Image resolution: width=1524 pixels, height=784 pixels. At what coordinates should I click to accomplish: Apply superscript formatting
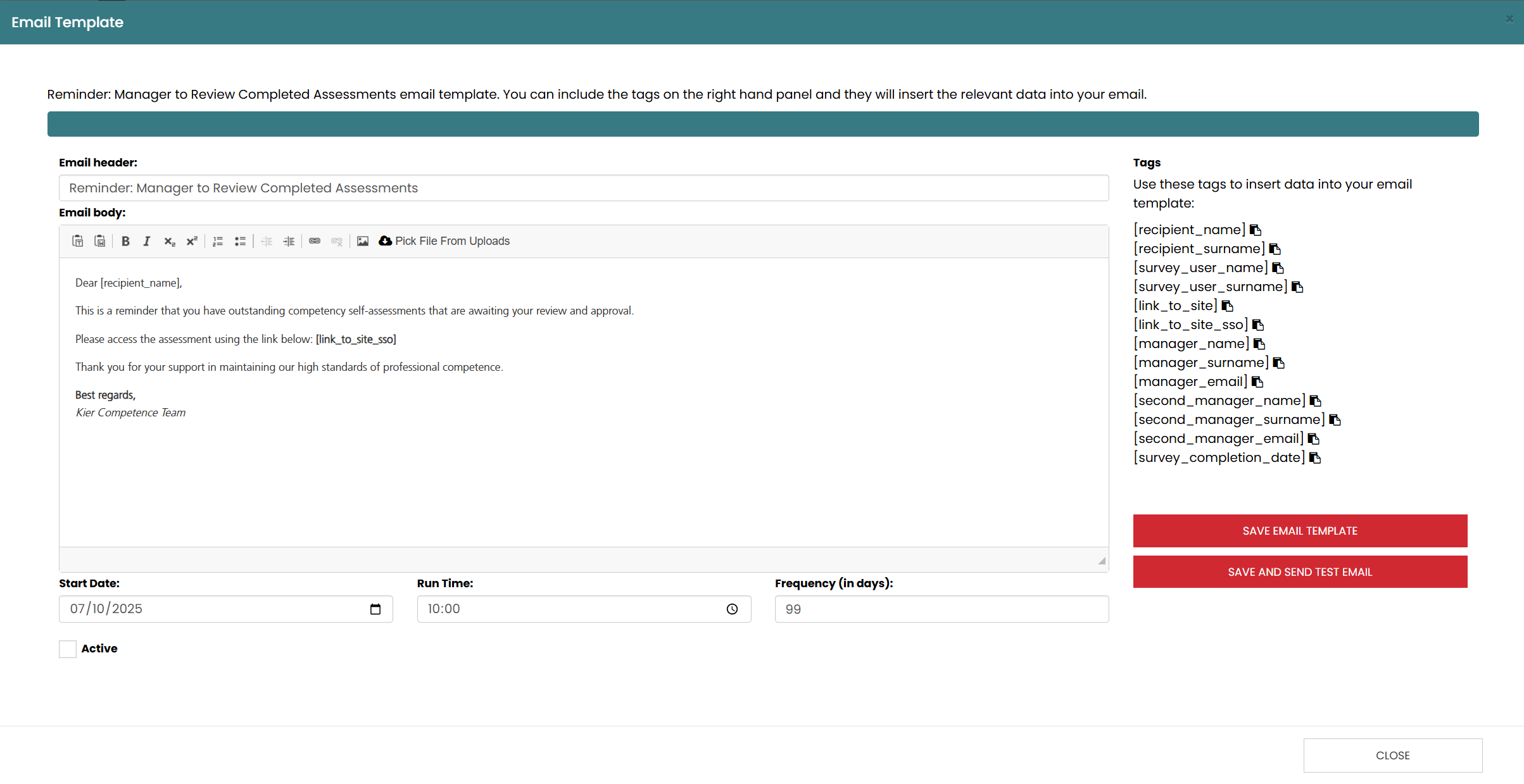(x=191, y=241)
